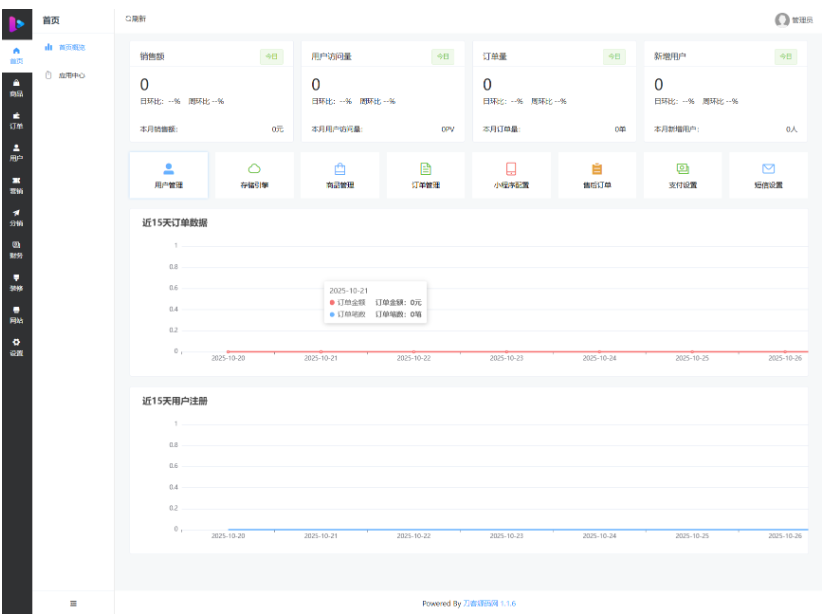Click the 今日 tag on 用户访问量 card
The image size is (822, 614).
pyautogui.click(x=443, y=57)
